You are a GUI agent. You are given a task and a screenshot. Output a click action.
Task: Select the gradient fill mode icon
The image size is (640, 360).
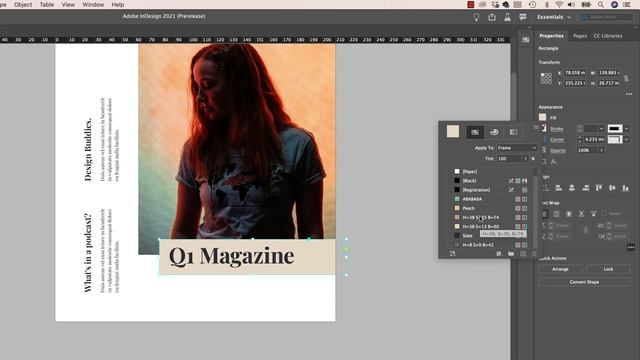[x=513, y=132]
